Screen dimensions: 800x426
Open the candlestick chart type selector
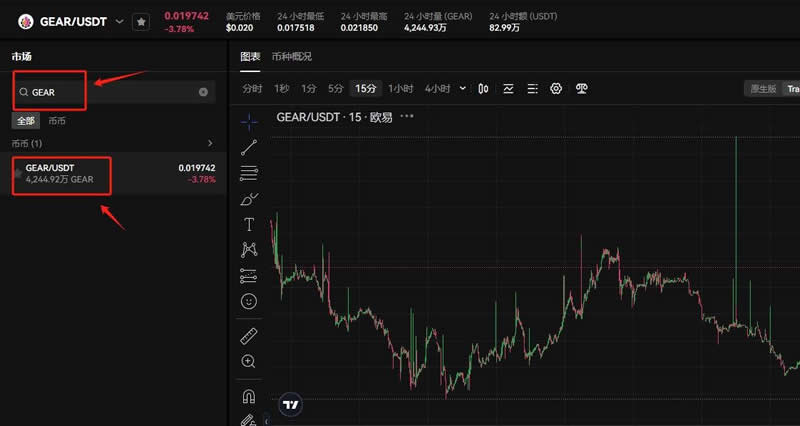[483, 89]
